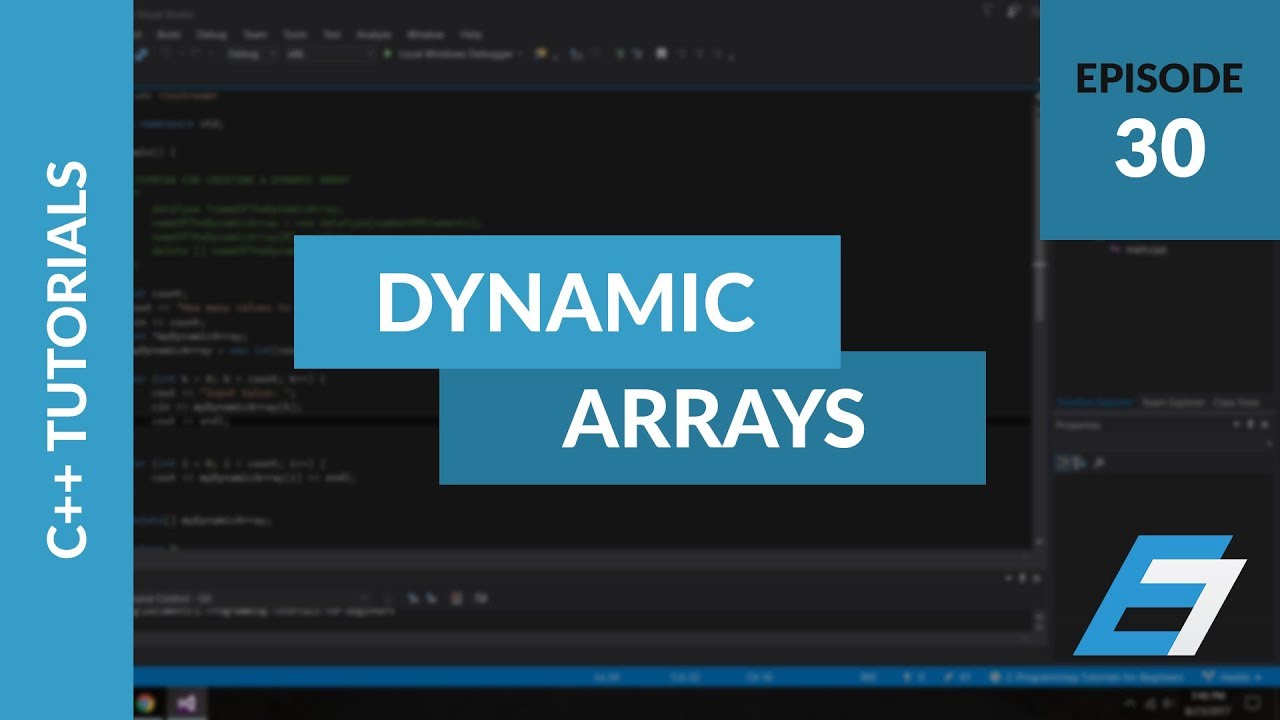1280x720 pixels.
Task: Switch to the Class View tab
Action: point(1235,402)
